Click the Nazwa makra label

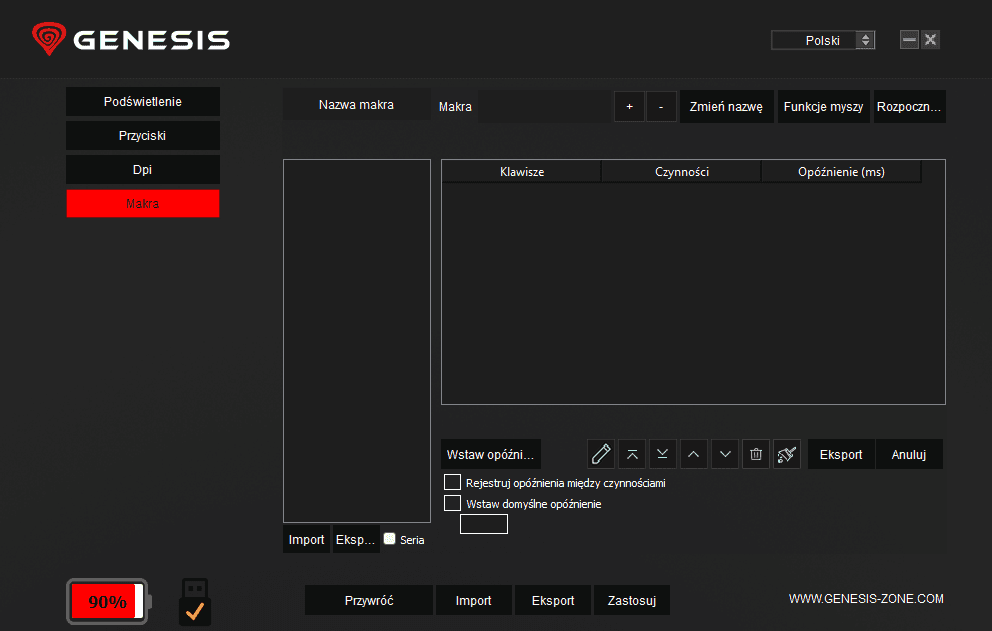click(356, 104)
